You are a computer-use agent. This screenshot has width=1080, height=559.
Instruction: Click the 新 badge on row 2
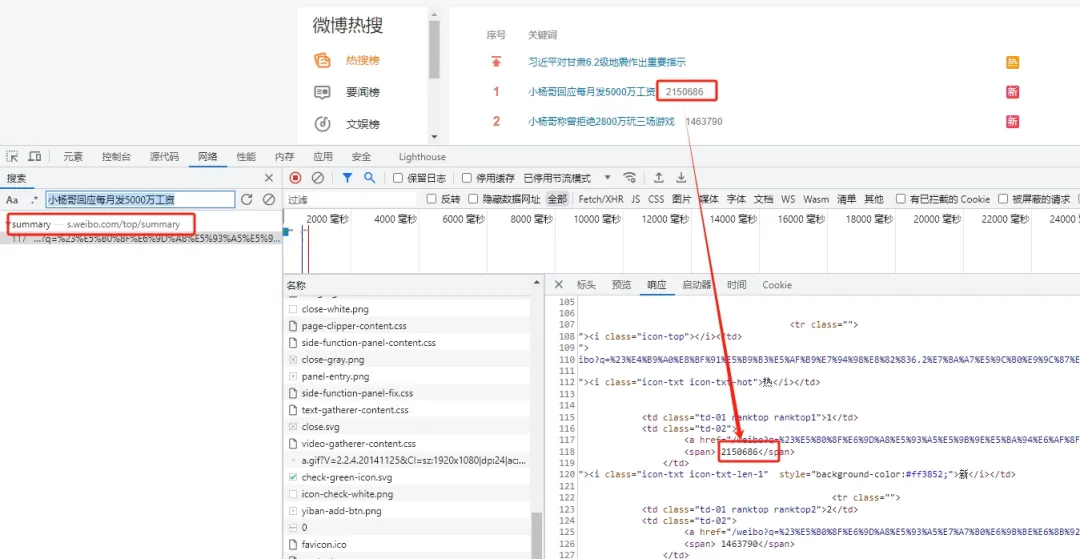[x=1012, y=122]
